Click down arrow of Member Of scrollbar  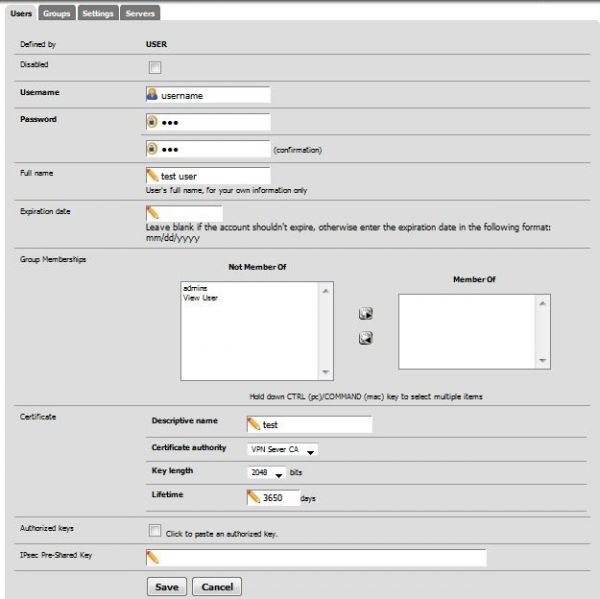(543, 360)
